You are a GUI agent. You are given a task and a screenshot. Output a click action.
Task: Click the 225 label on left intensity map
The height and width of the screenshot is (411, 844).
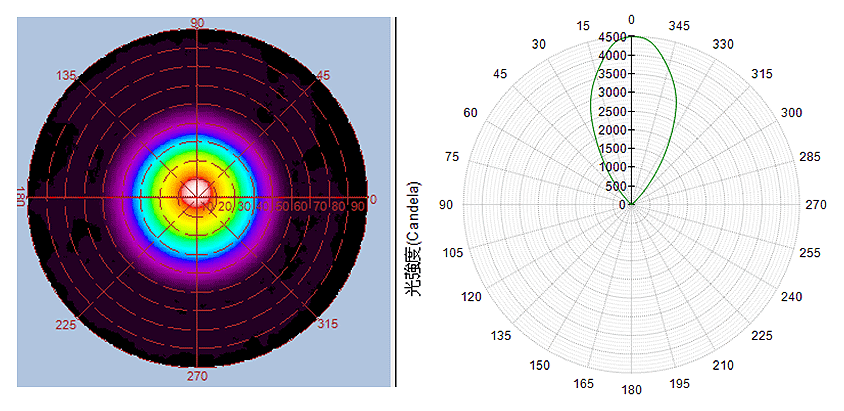click(x=67, y=324)
